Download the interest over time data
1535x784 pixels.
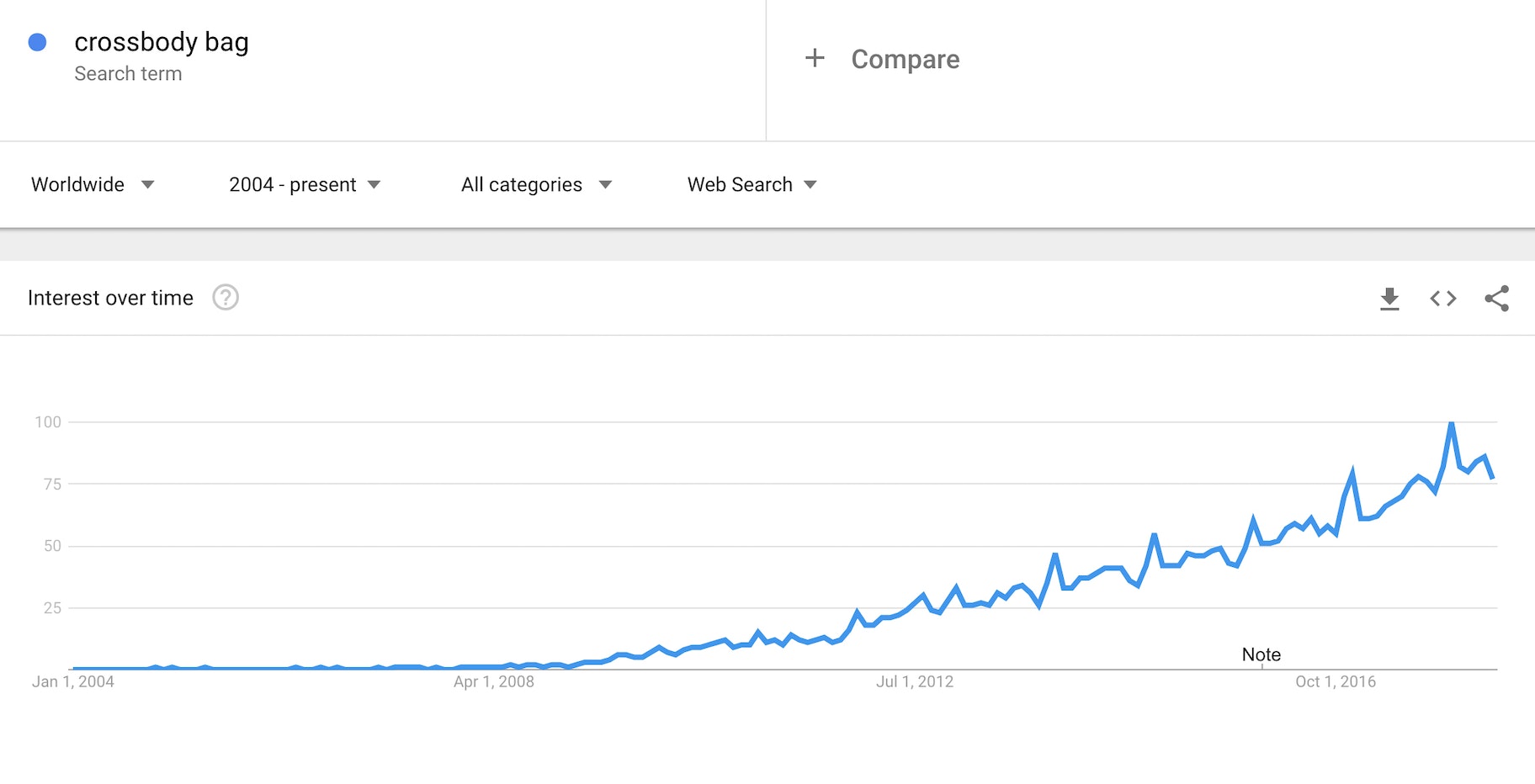[x=1389, y=299]
